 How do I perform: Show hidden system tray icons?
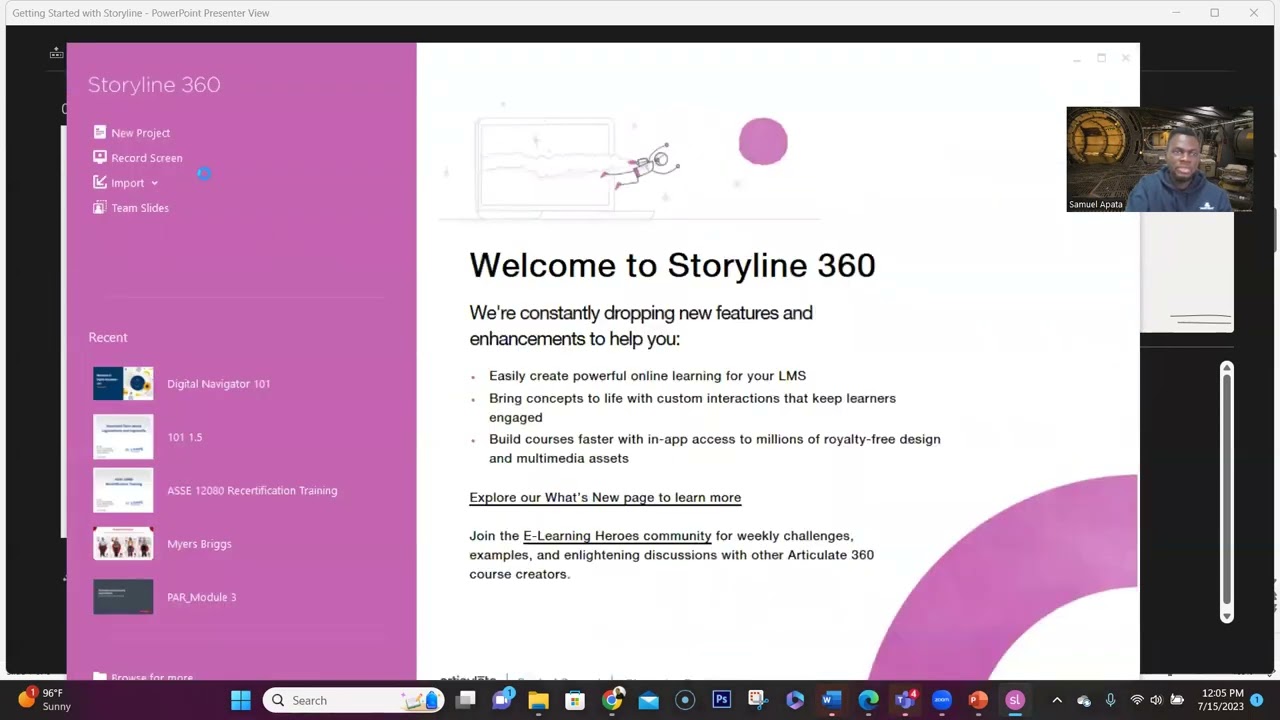pyautogui.click(x=1057, y=700)
